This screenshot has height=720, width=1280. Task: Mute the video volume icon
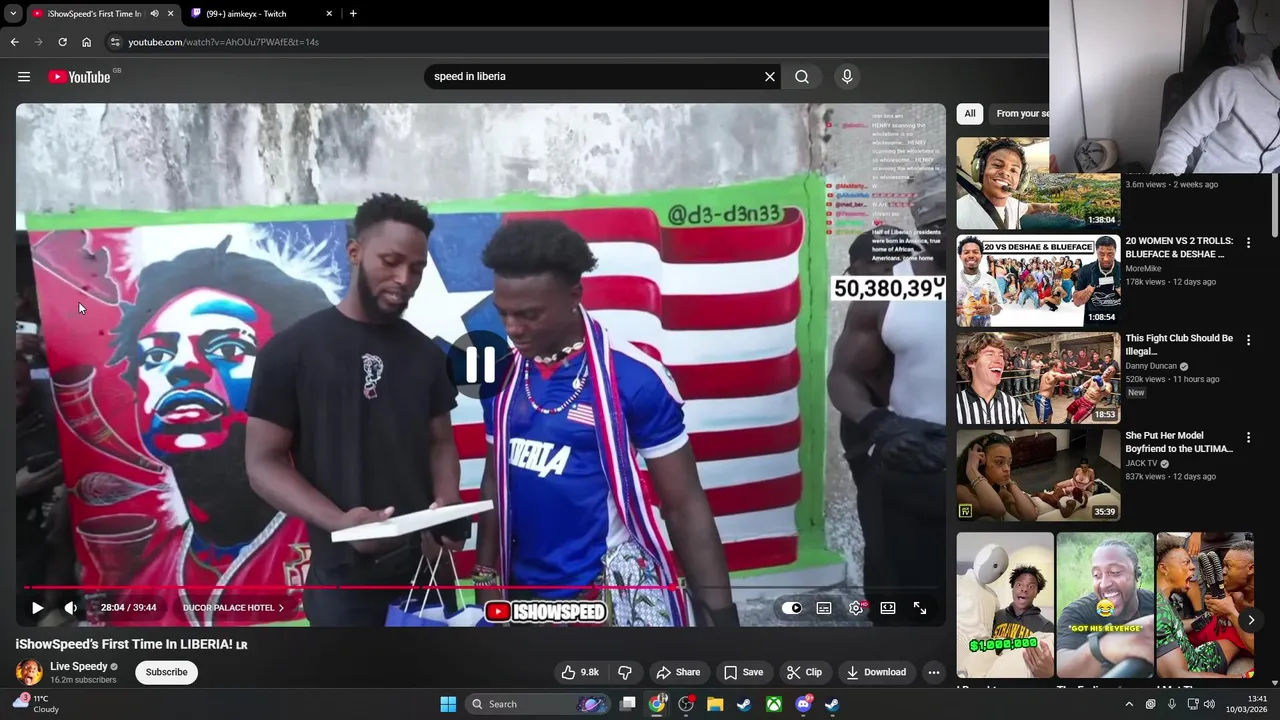click(70, 608)
